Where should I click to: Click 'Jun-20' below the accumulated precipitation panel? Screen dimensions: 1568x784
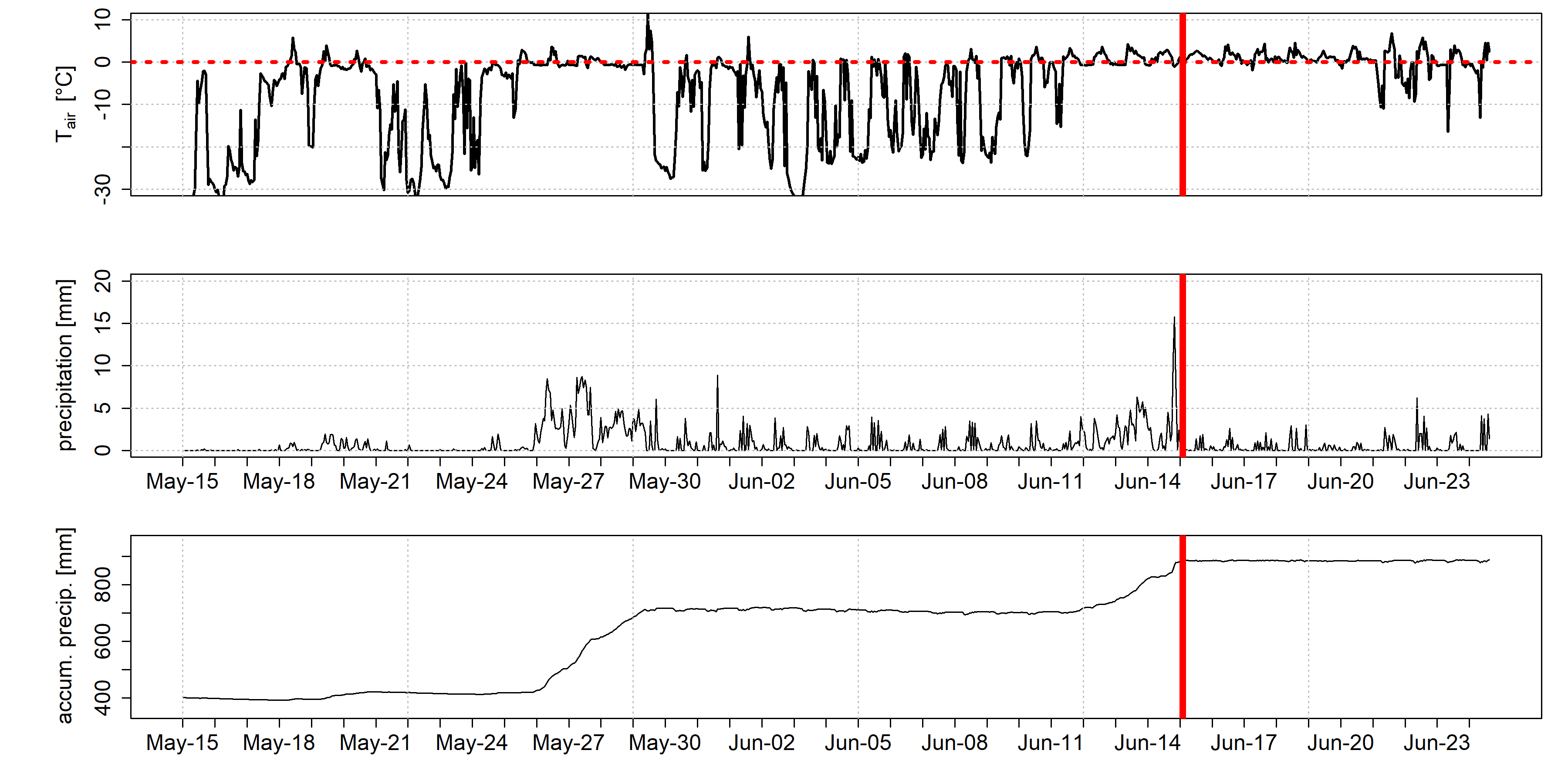[1340, 743]
